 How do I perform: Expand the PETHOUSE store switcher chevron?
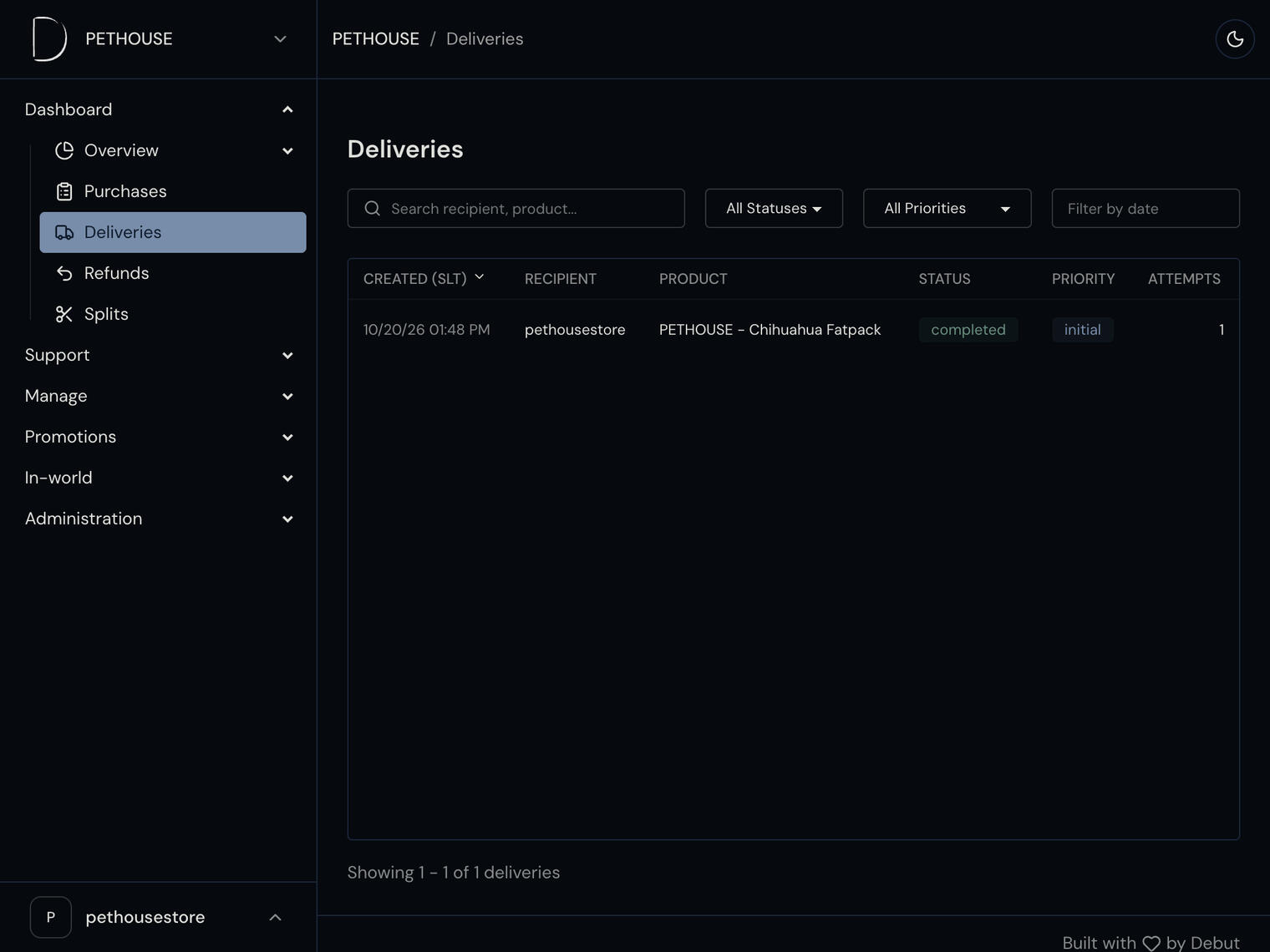click(x=281, y=39)
